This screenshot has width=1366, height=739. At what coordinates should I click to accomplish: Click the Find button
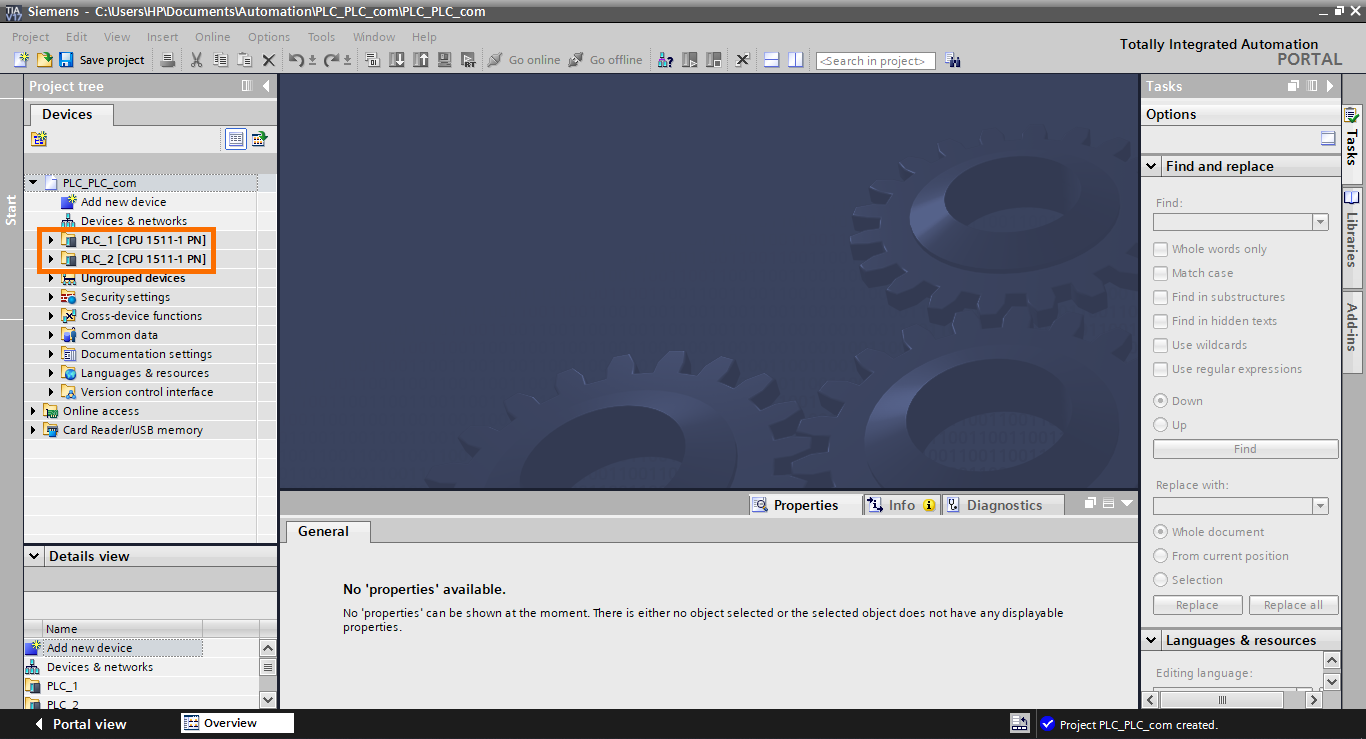[1245, 449]
